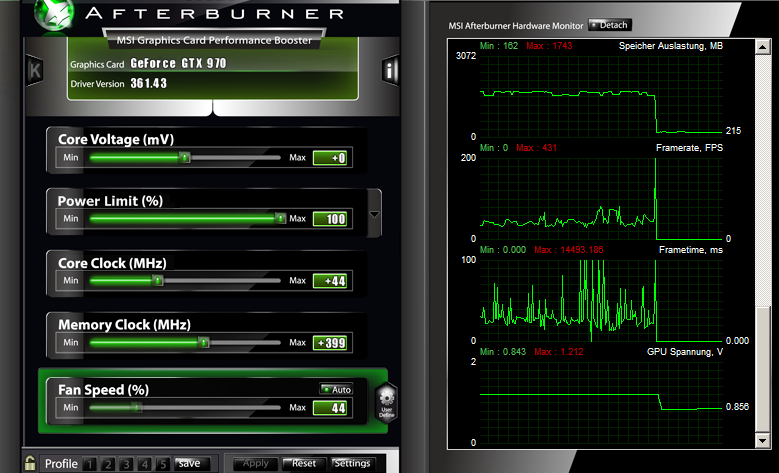779x473 pixels.
Task: Select profile slot 1
Action: 89,464
